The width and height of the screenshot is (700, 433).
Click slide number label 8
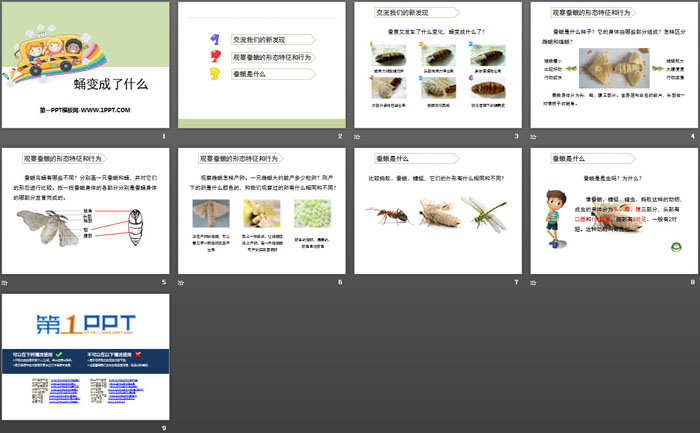(x=693, y=282)
